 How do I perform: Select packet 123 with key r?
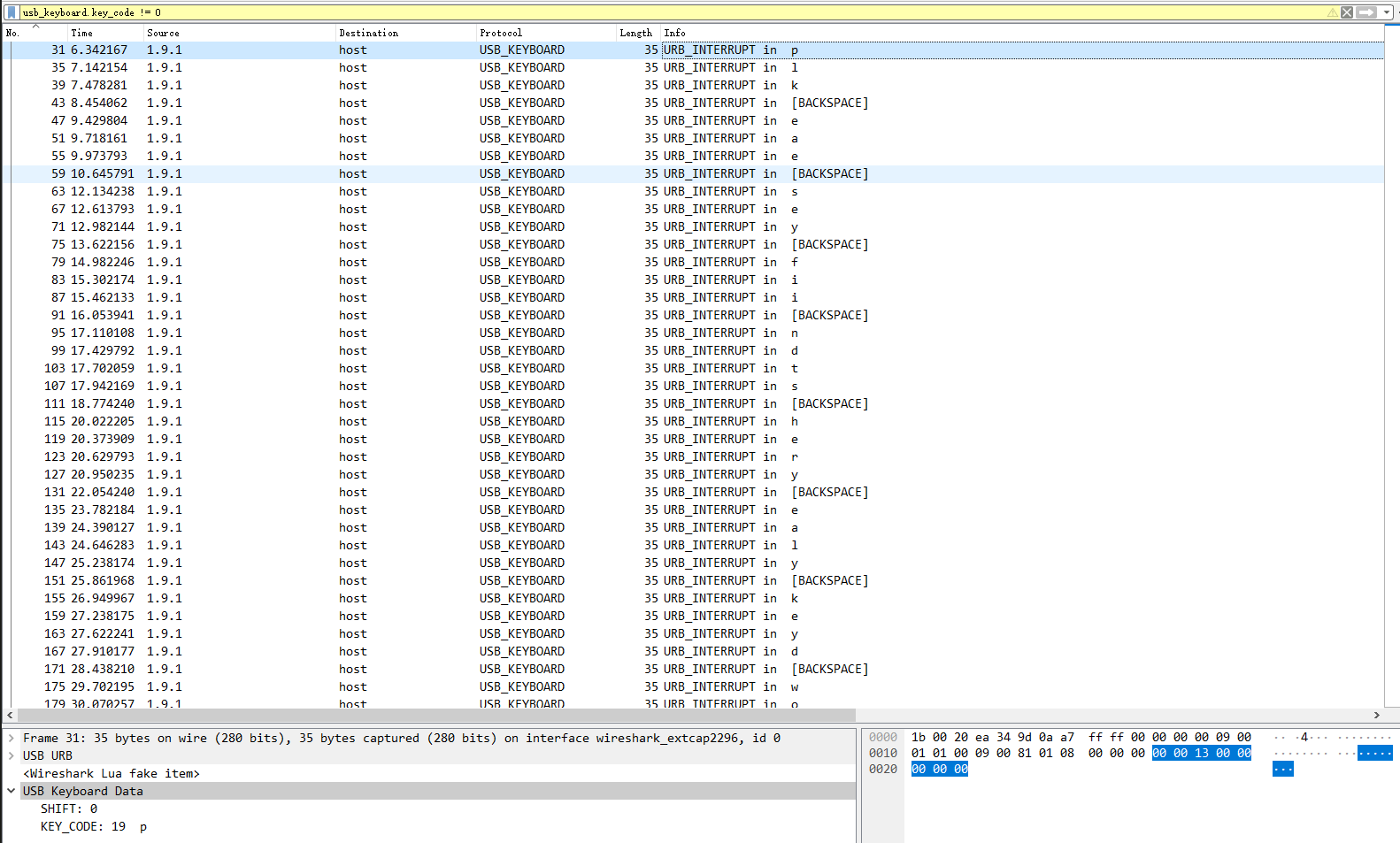tap(694, 456)
